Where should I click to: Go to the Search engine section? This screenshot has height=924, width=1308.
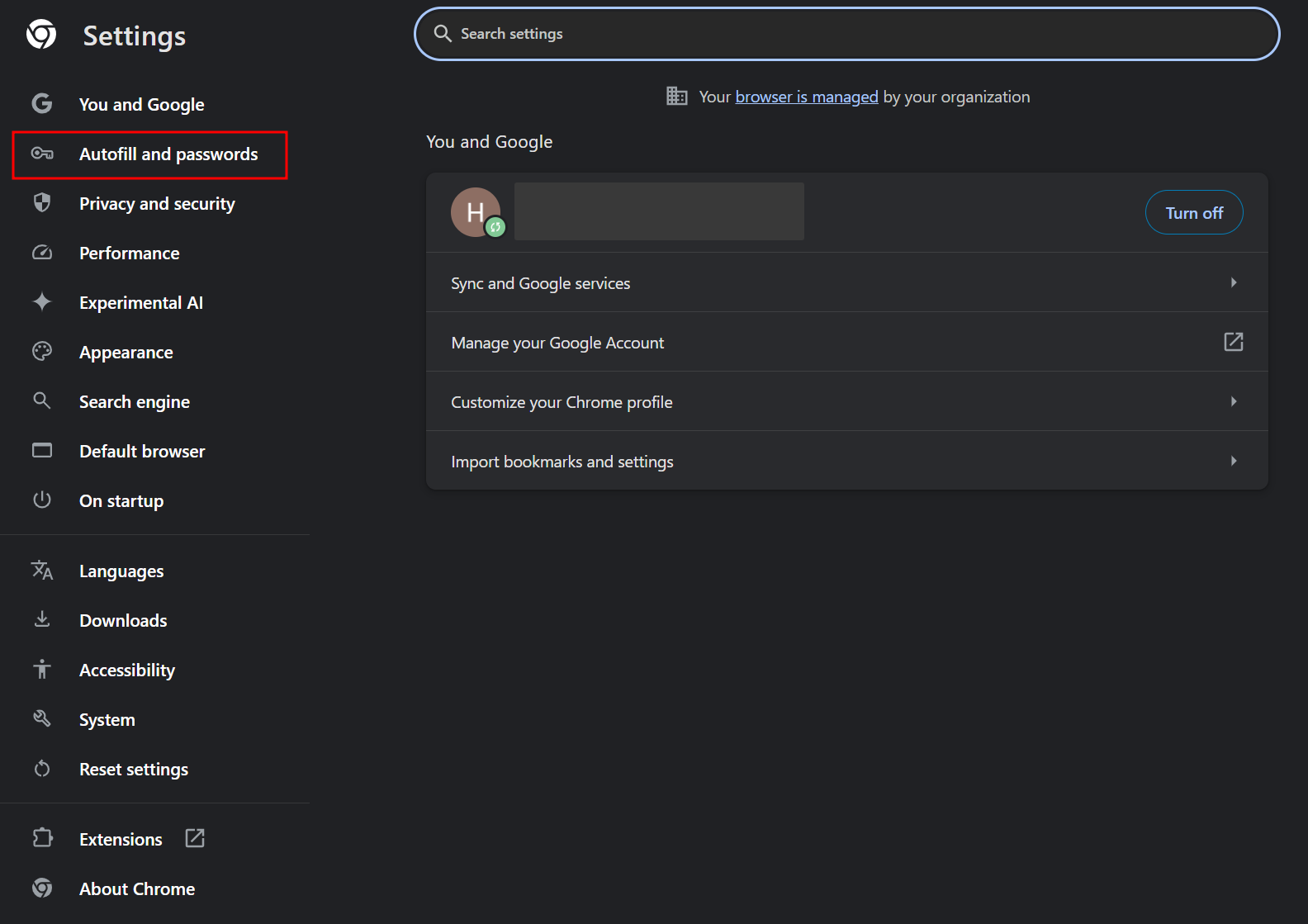[135, 402]
